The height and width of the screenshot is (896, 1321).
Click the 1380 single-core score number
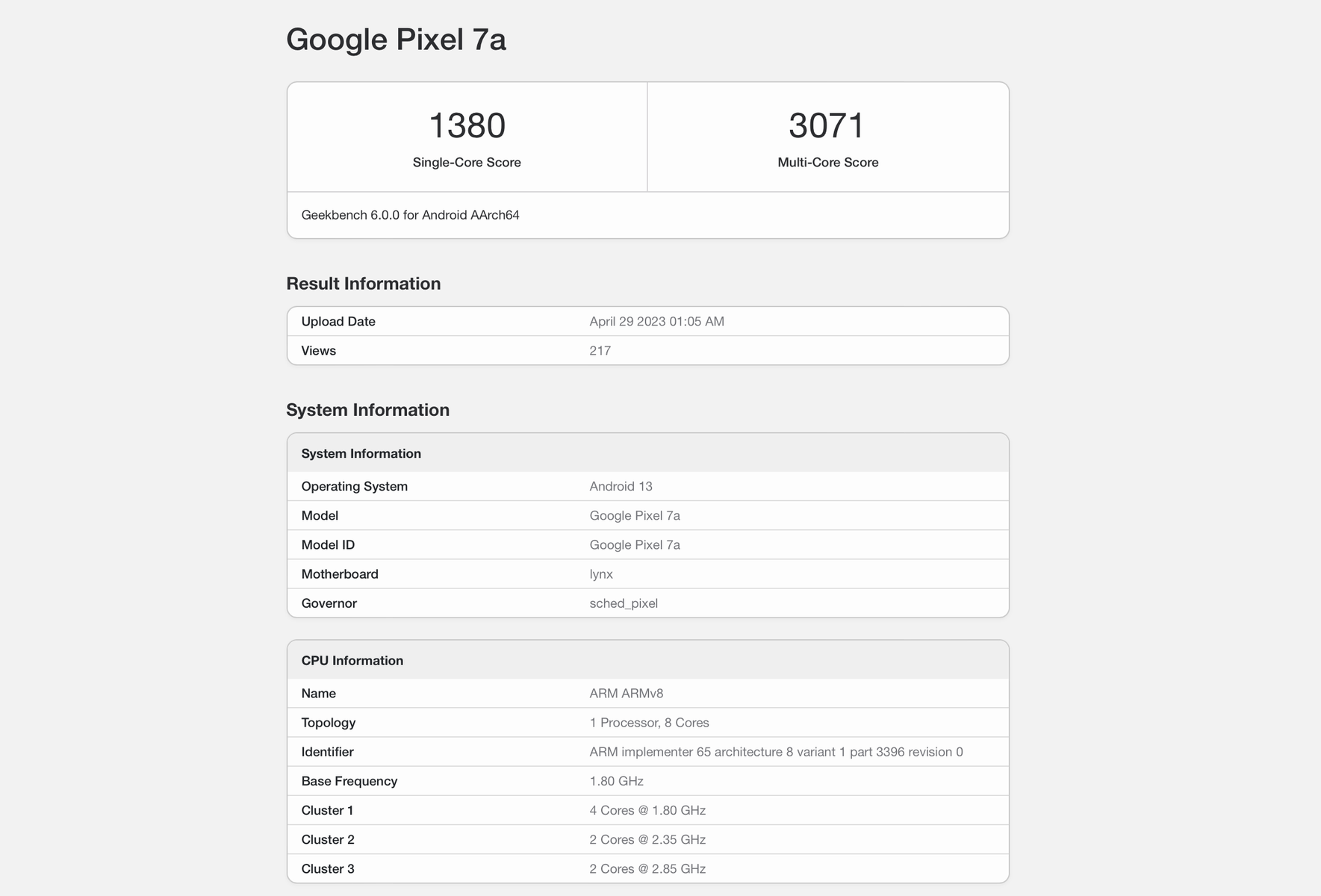point(467,125)
